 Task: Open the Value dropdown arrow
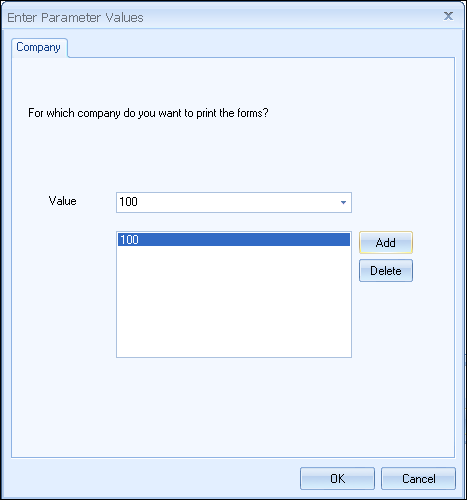point(343,202)
